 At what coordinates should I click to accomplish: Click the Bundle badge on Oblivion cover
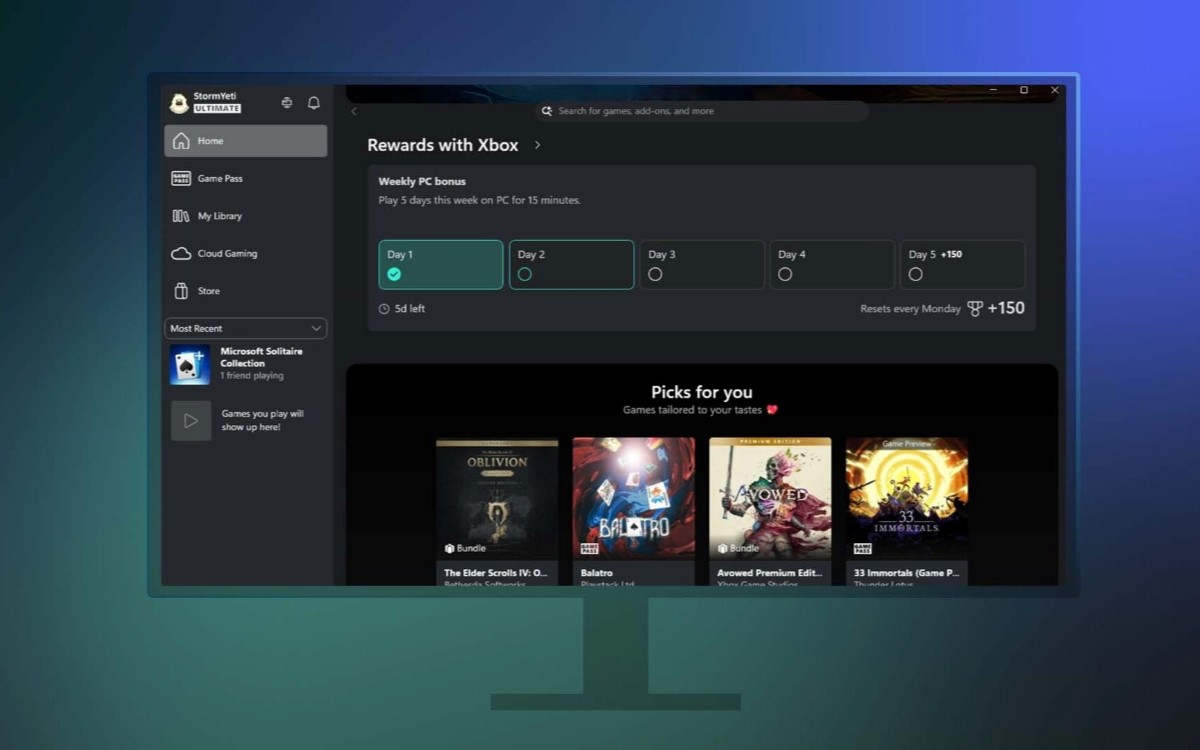pos(465,548)
